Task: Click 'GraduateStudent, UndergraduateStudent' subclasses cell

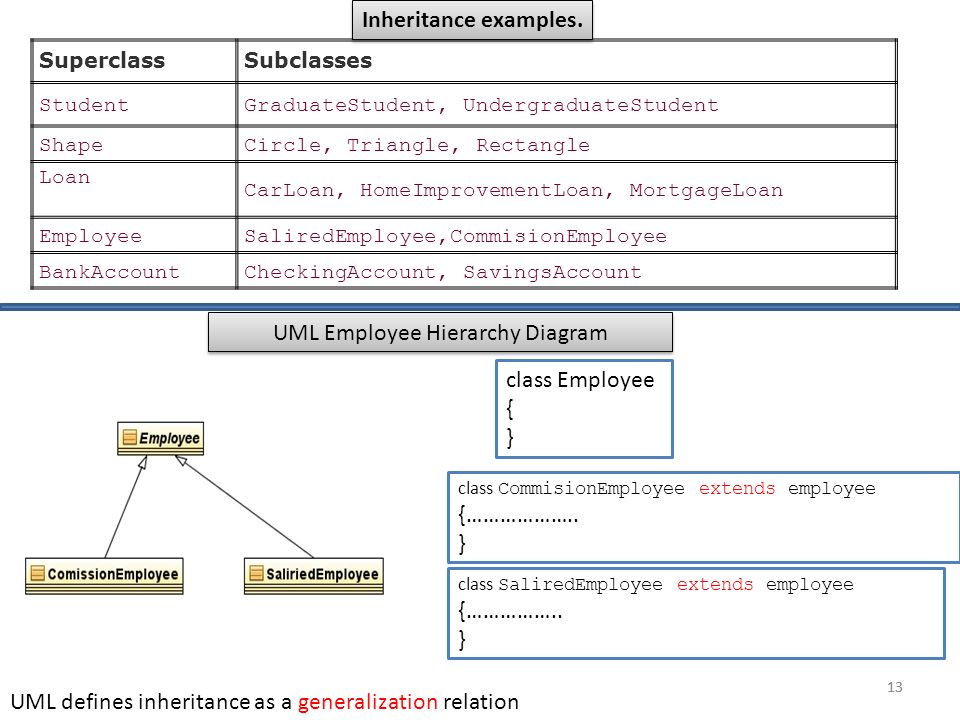Action: coord(566,105)
